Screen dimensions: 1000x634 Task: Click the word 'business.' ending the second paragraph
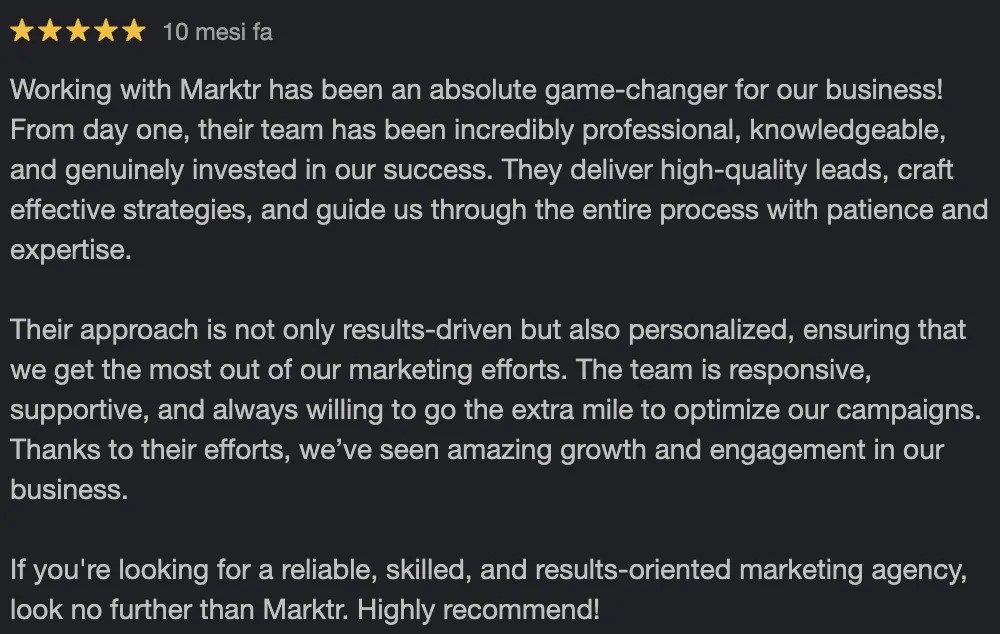69,490
